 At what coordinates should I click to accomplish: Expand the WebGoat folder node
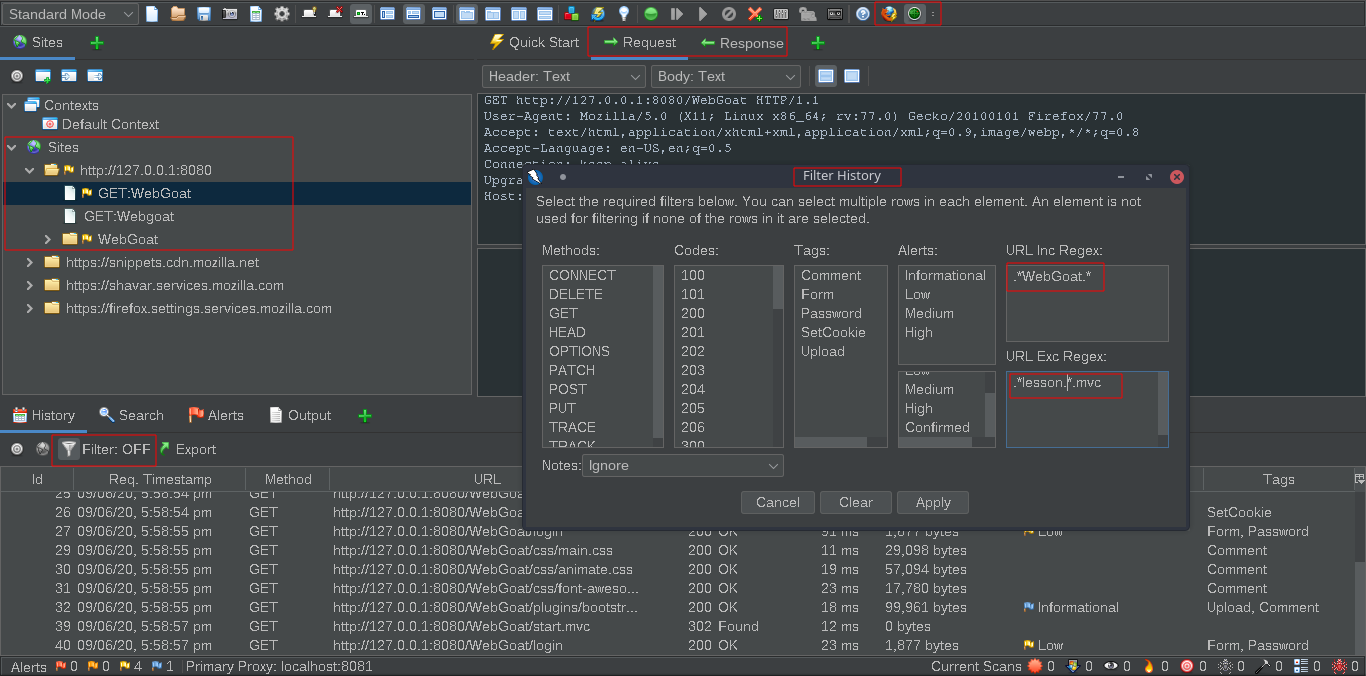coord(48,239)
